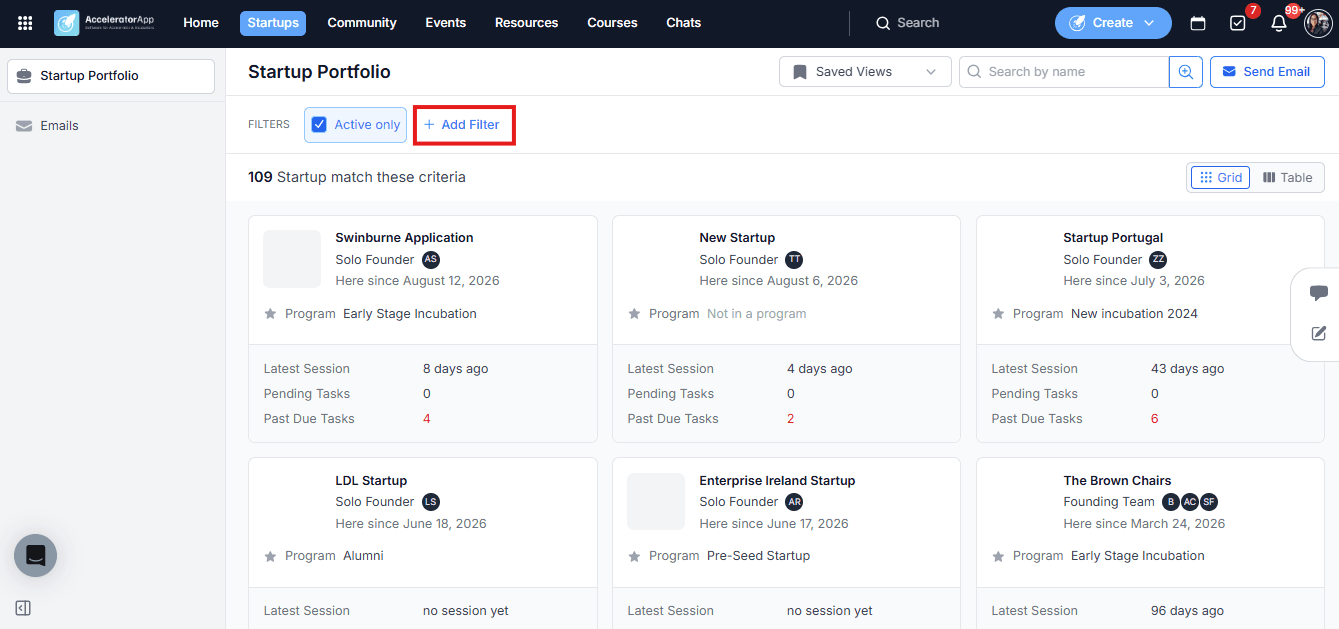Click the Enterprise Ireland Startup logo placeholder
The height and width of the screenshot is (629, 1339).
(x=656, y=502)
